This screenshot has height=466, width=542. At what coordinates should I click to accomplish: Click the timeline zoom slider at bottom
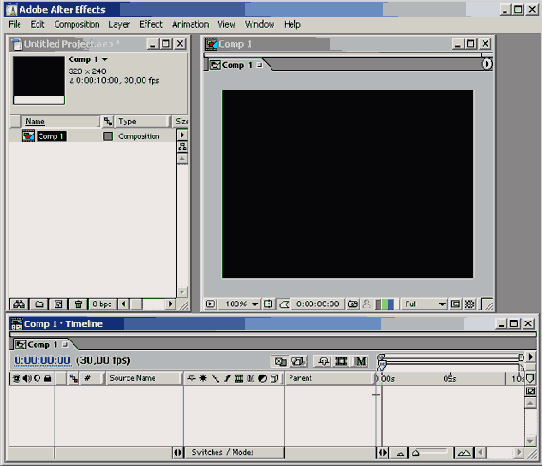(x=431, y=453)
